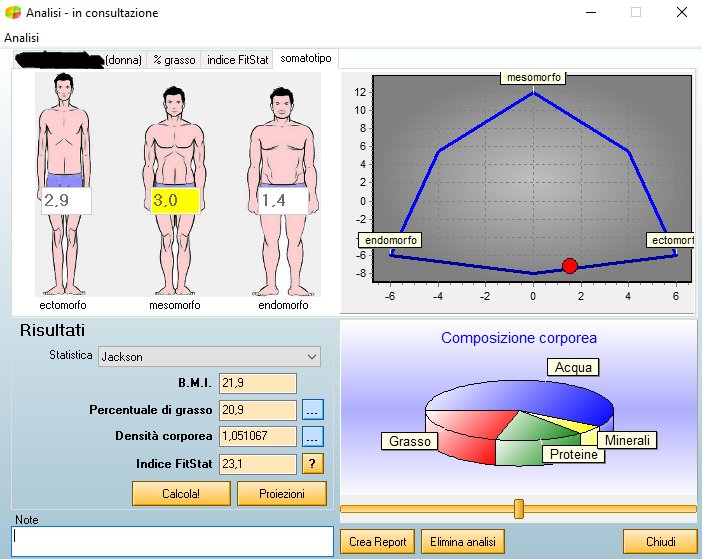This screenshot has width=702, height=559.
Task: Click the Risultati heading
Action: pos(52,330)
